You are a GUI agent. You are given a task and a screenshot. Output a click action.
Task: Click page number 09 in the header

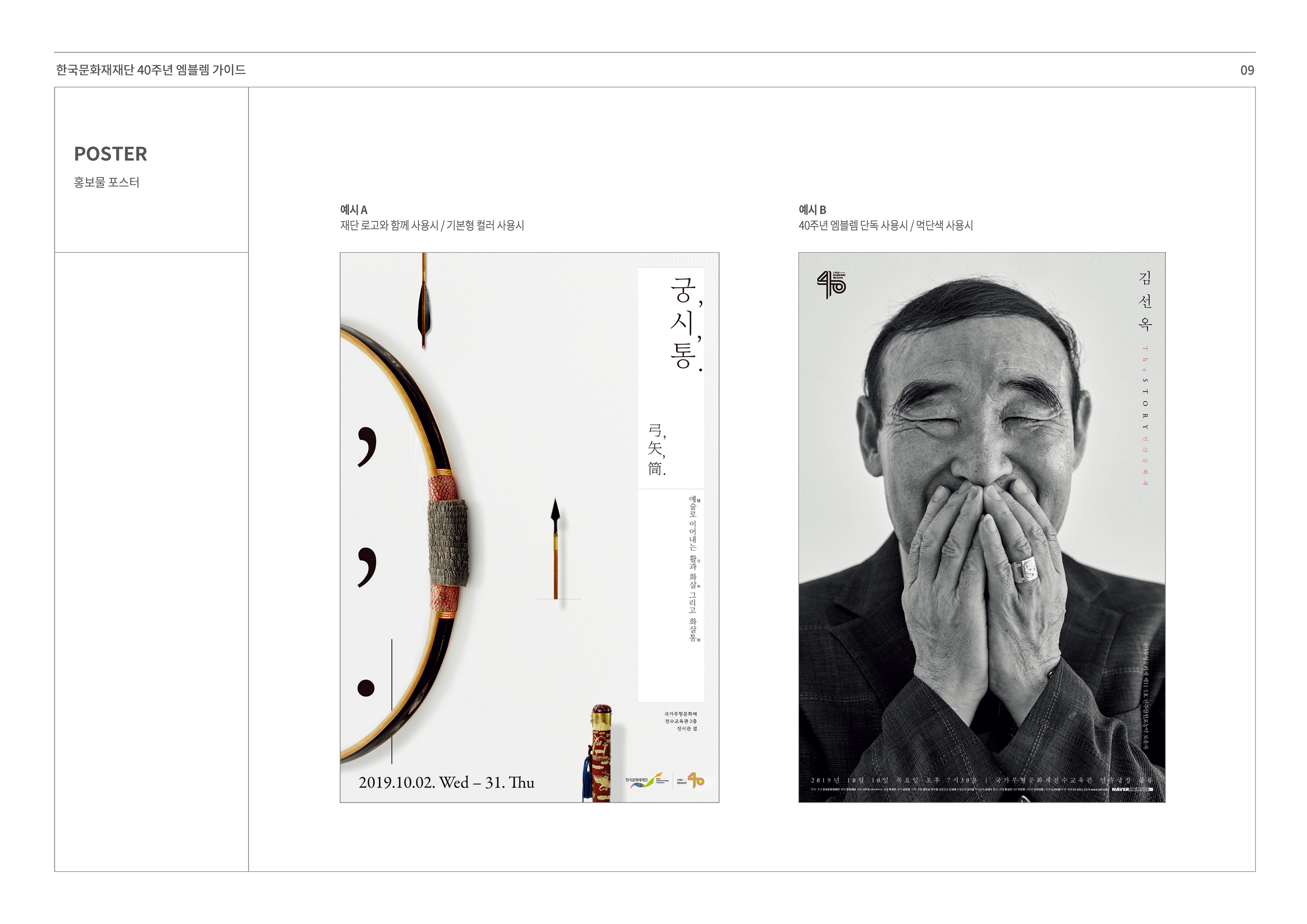pyautogui.click(x=1247, y=70)
